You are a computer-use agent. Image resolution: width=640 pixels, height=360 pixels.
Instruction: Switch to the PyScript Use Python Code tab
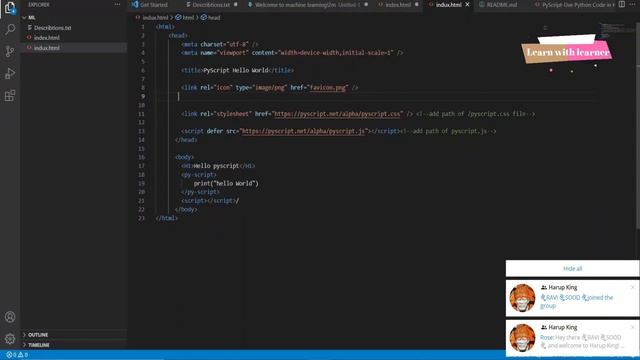tap(577, 4)
